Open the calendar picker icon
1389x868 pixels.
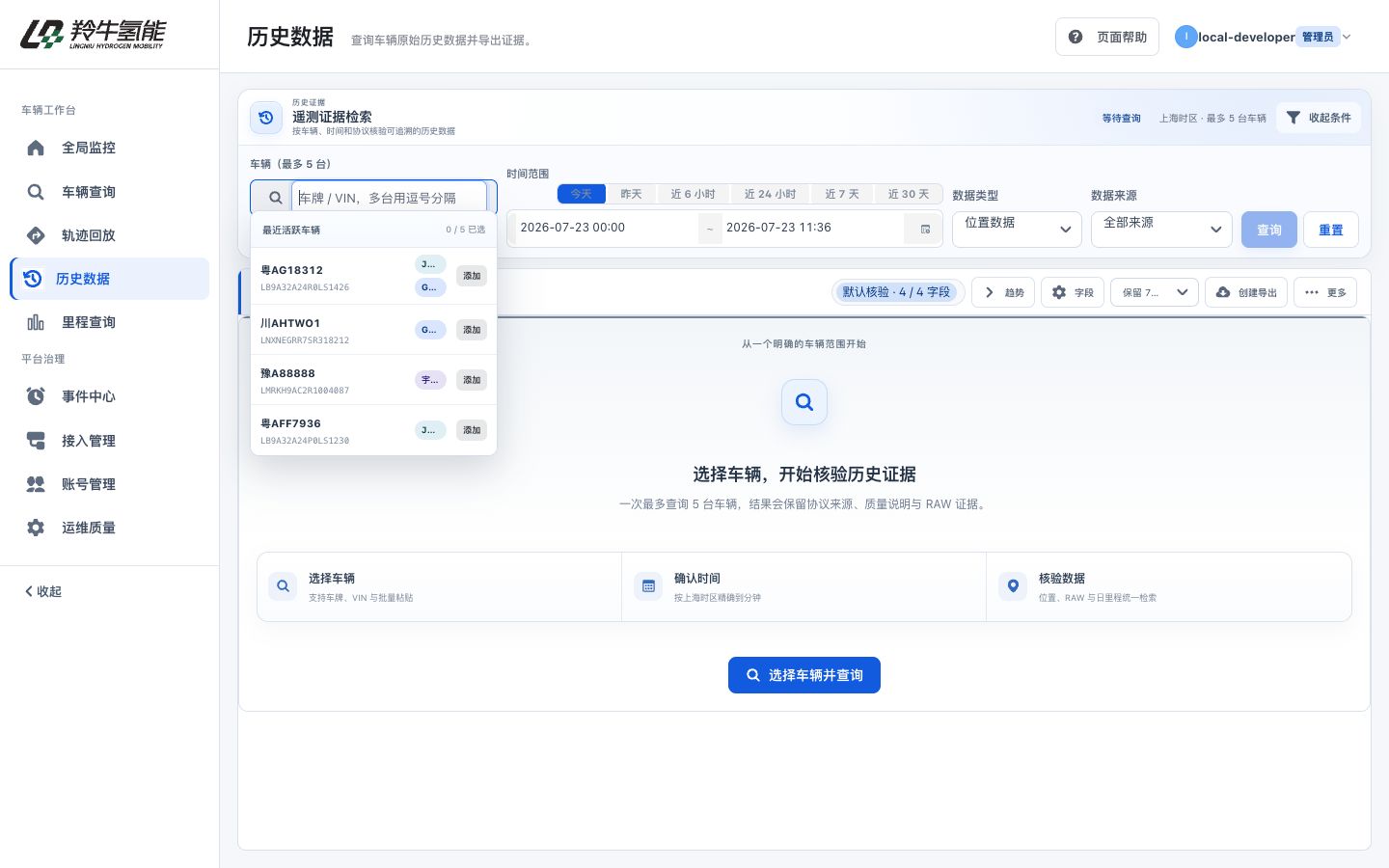(x=925, y=229)
